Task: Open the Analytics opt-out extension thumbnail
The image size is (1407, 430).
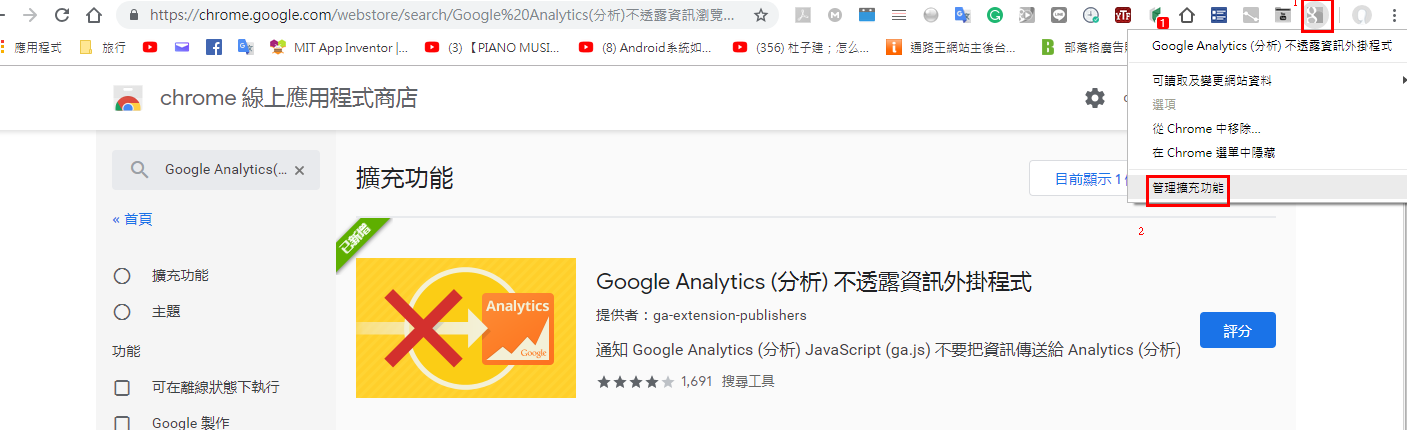Action: tap(466, 328)
